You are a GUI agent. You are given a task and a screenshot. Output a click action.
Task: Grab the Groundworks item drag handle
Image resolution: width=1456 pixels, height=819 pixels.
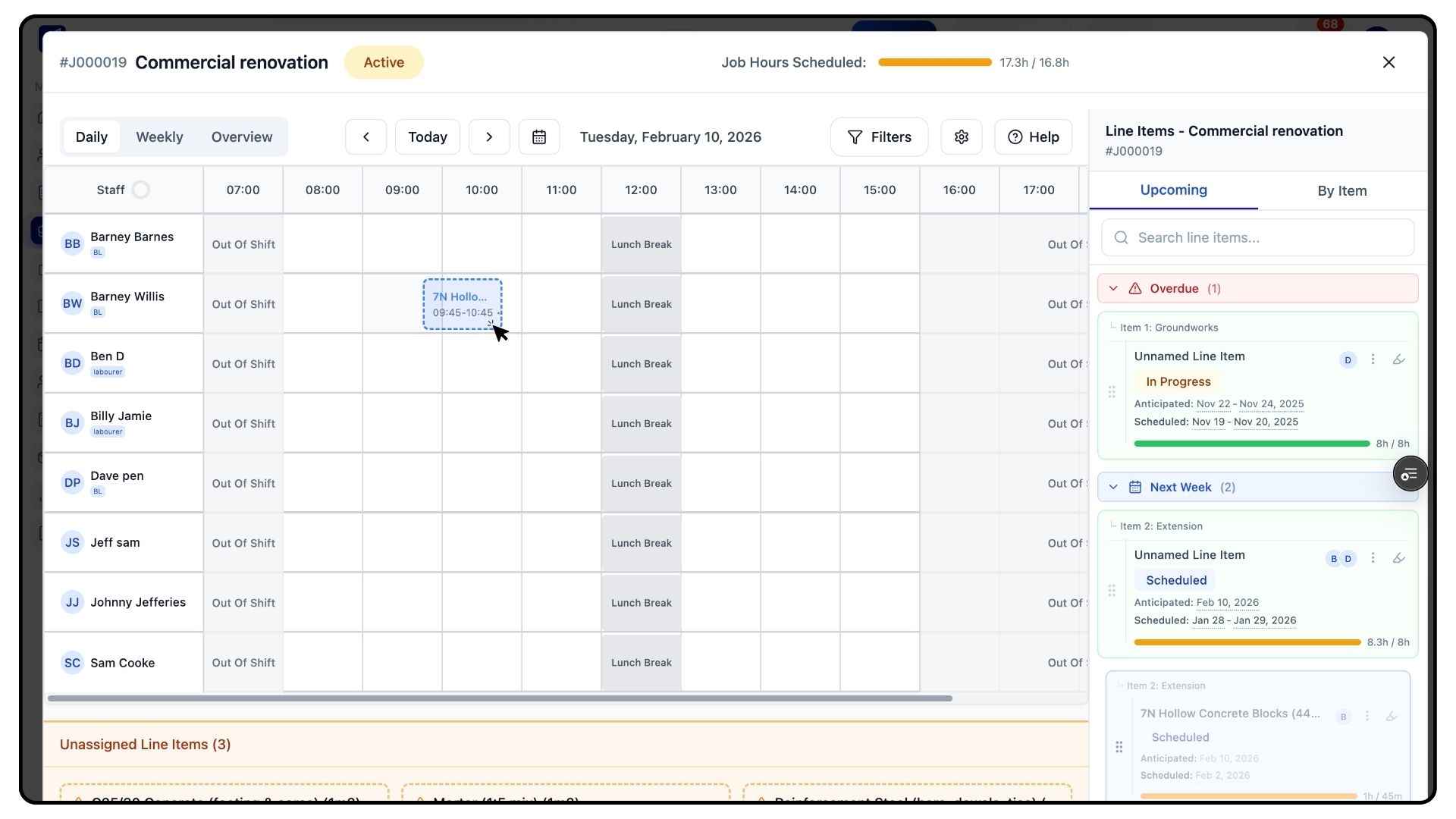[1112, 392]
